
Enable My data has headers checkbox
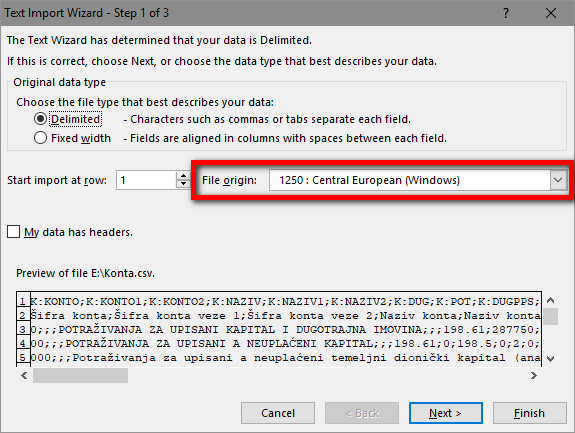[x=14, y=232]
